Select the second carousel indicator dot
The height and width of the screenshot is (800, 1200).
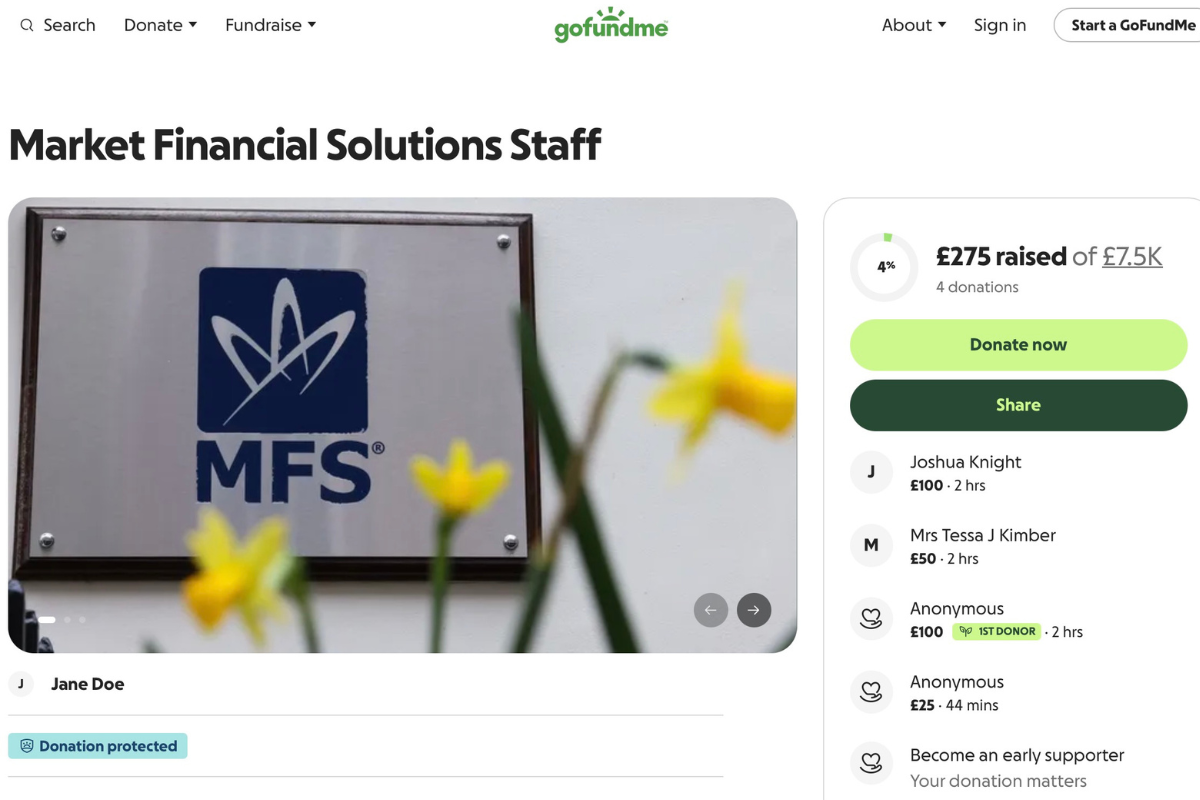pos(67,620)
